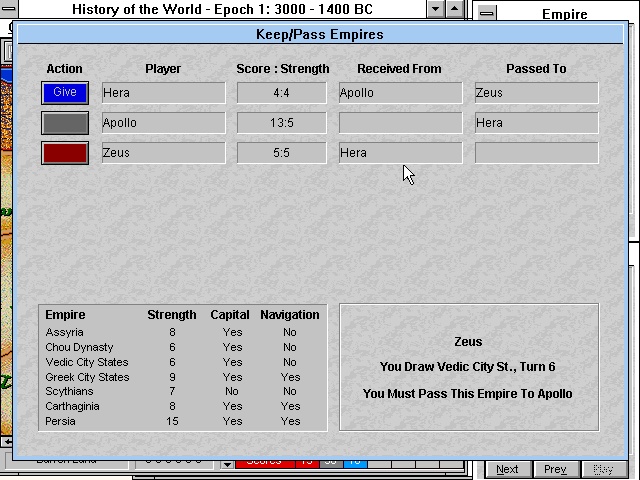This screenshot has width=640, height=480.
Task: Click the Prev button in Empire window
Action: [555, 469]
